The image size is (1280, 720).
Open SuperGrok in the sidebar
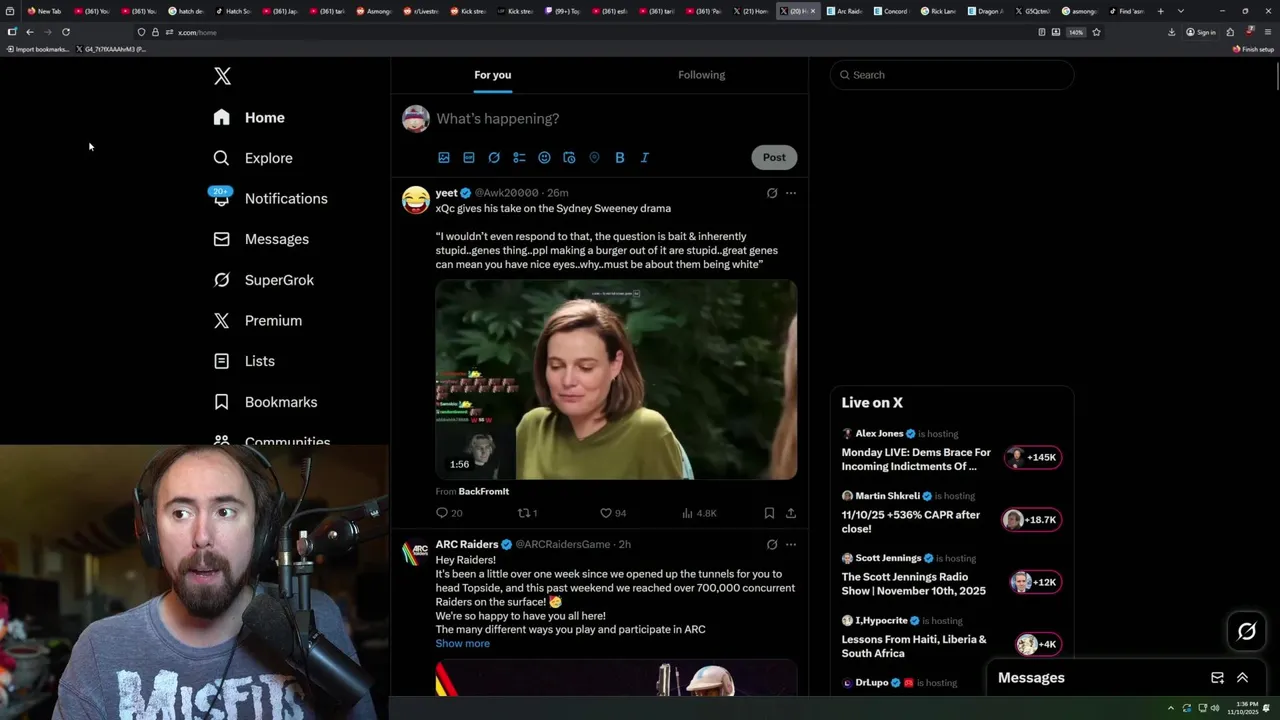click(x=264, y=280)
